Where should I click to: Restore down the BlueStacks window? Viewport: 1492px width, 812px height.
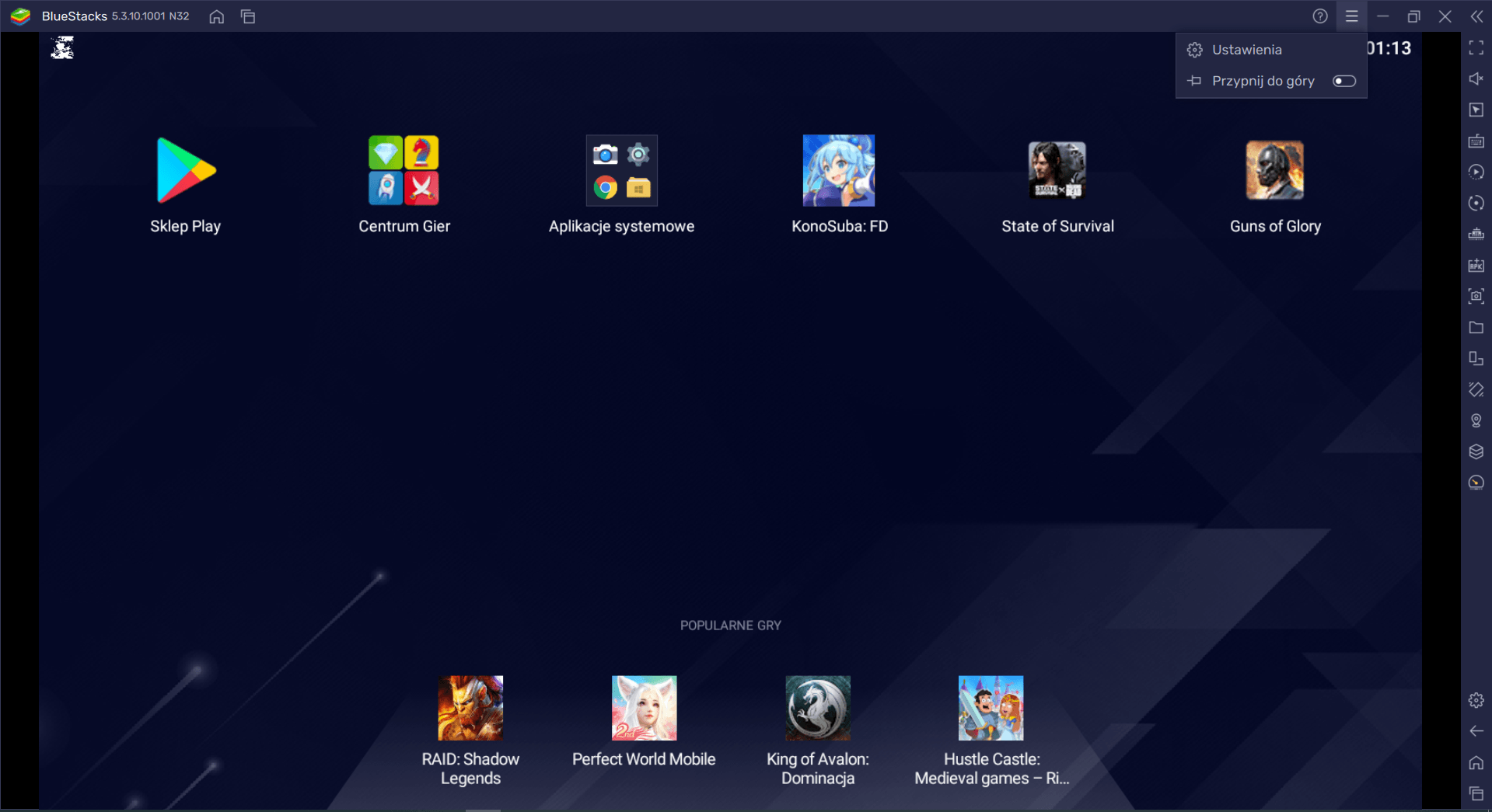pyautogui.click(x=1414, y=16)
